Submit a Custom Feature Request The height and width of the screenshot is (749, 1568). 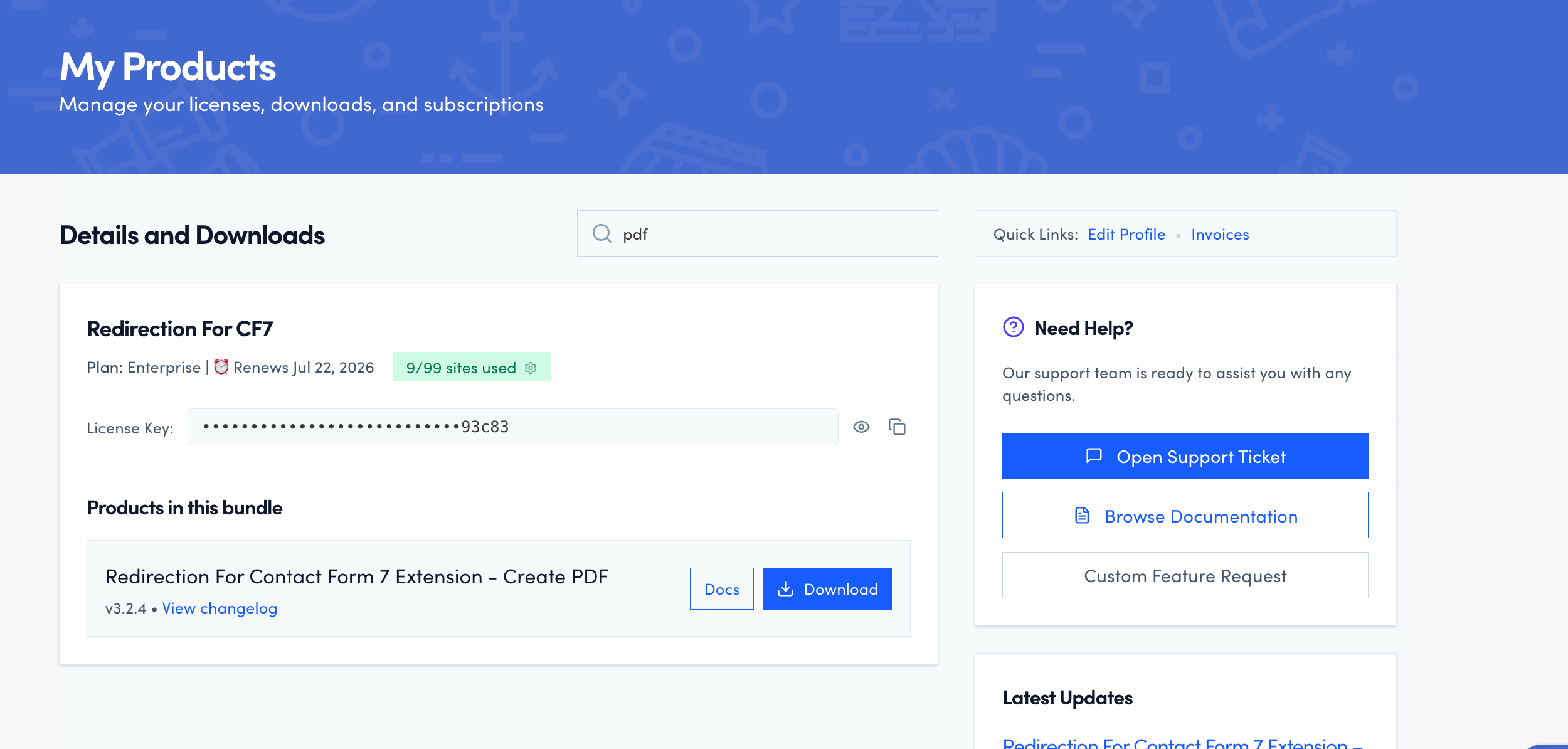1185,576
